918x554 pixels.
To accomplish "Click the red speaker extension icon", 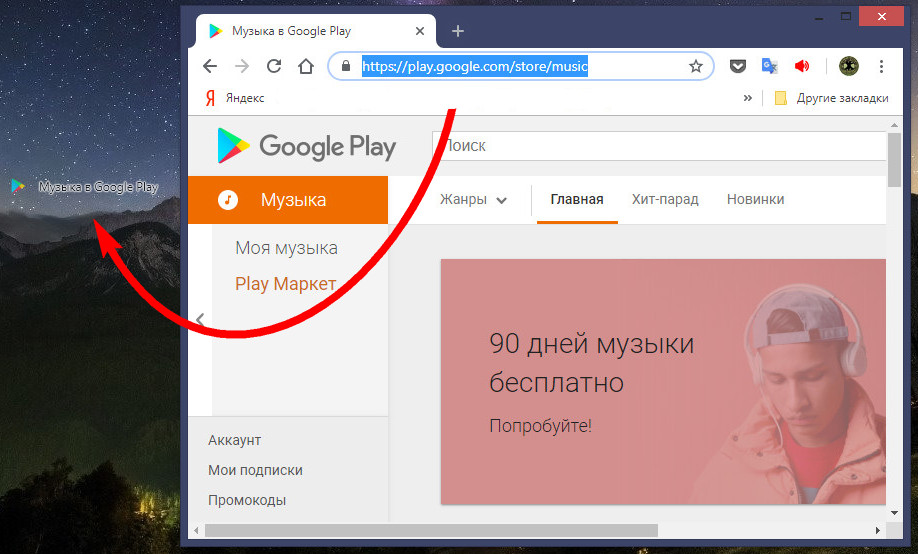I will point(801,66).
